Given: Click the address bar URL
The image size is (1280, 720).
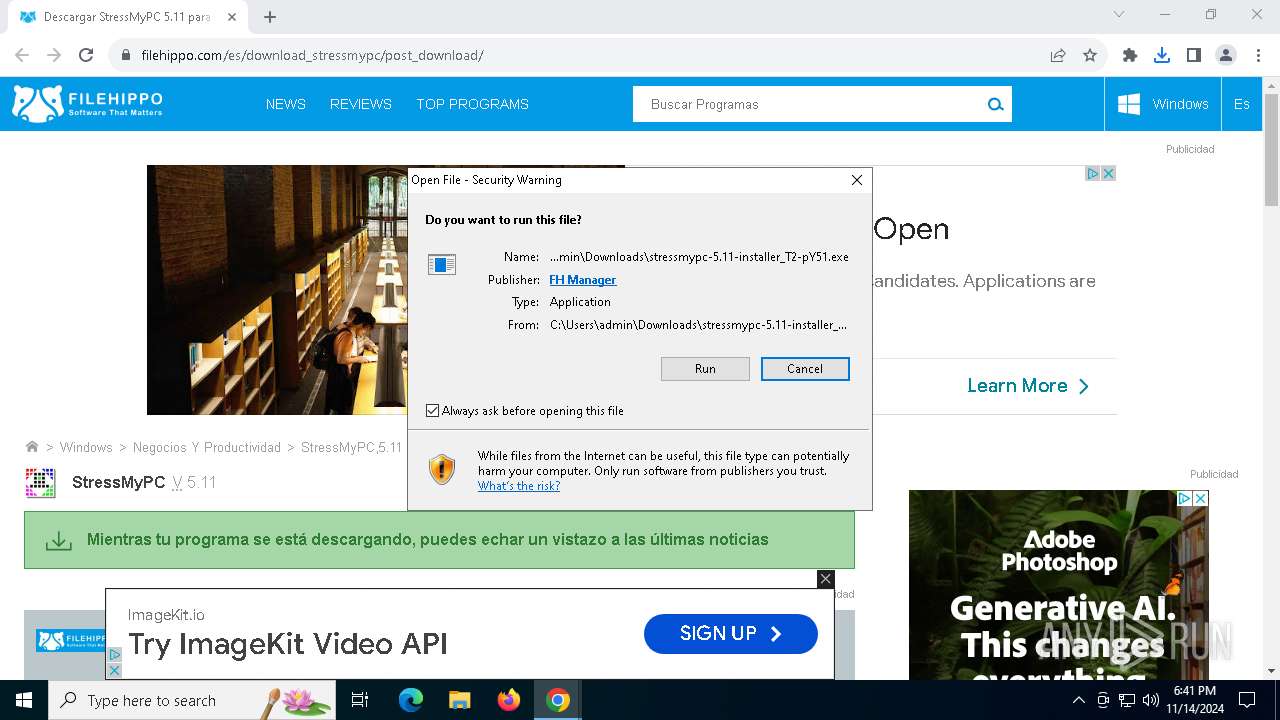Looking at the screenshot, I should pos(312,55).
